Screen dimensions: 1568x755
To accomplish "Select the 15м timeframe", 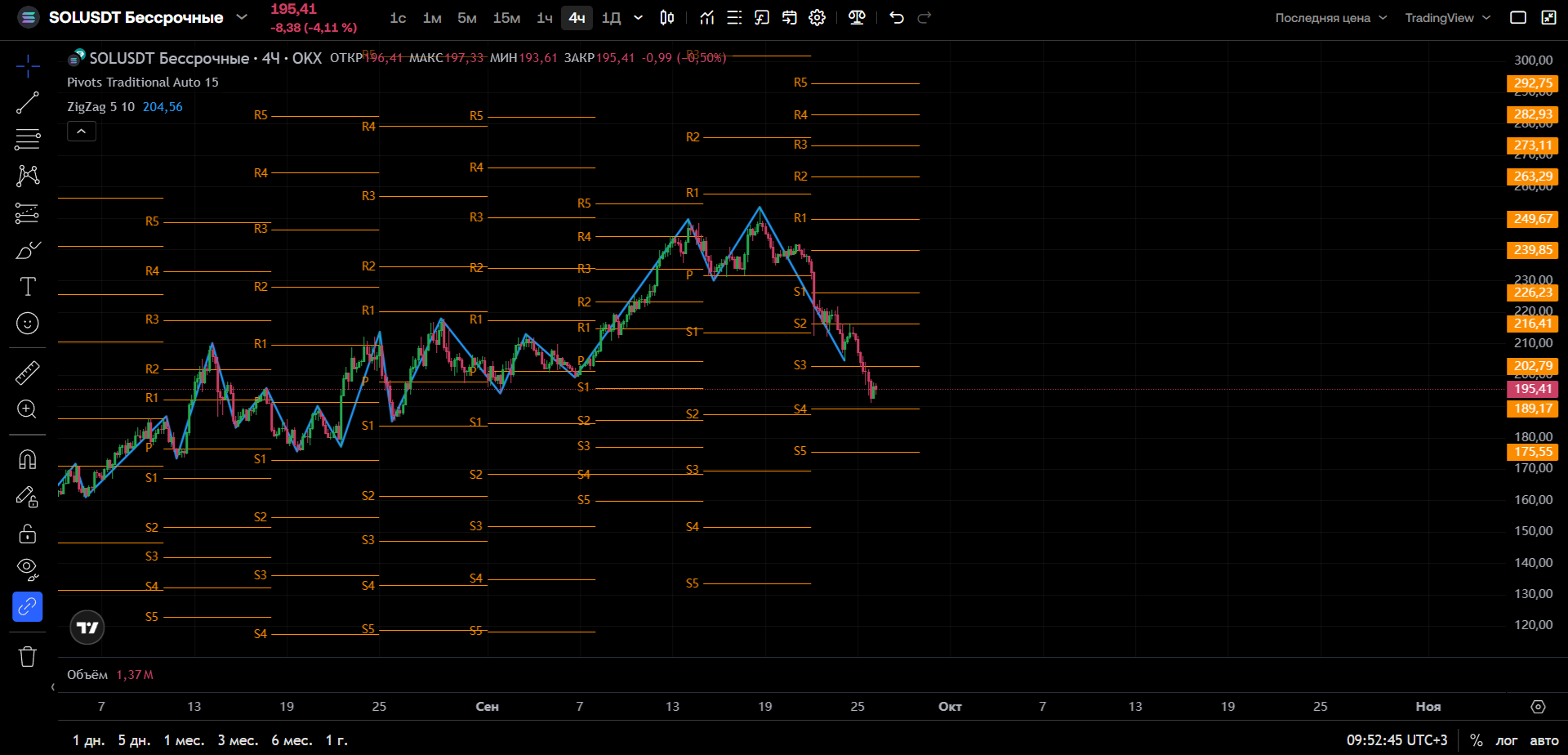I will coord(506,18).
